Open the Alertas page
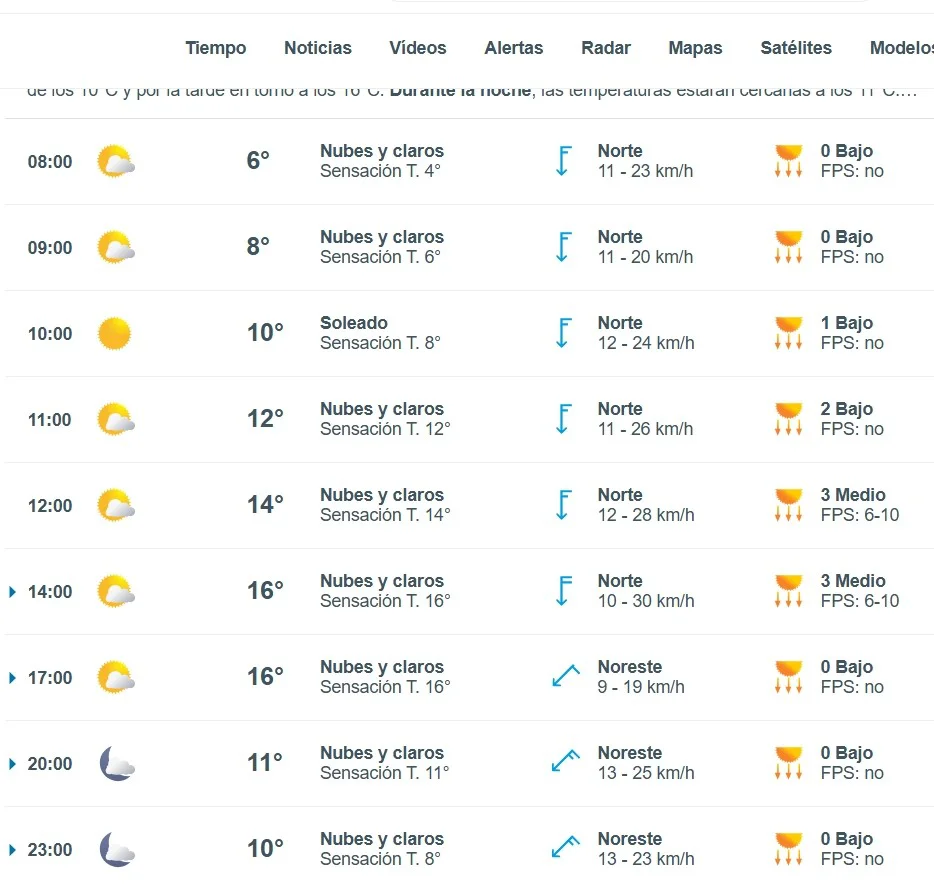The height and width of the screenshot is (892, 934). click(513, 48)
